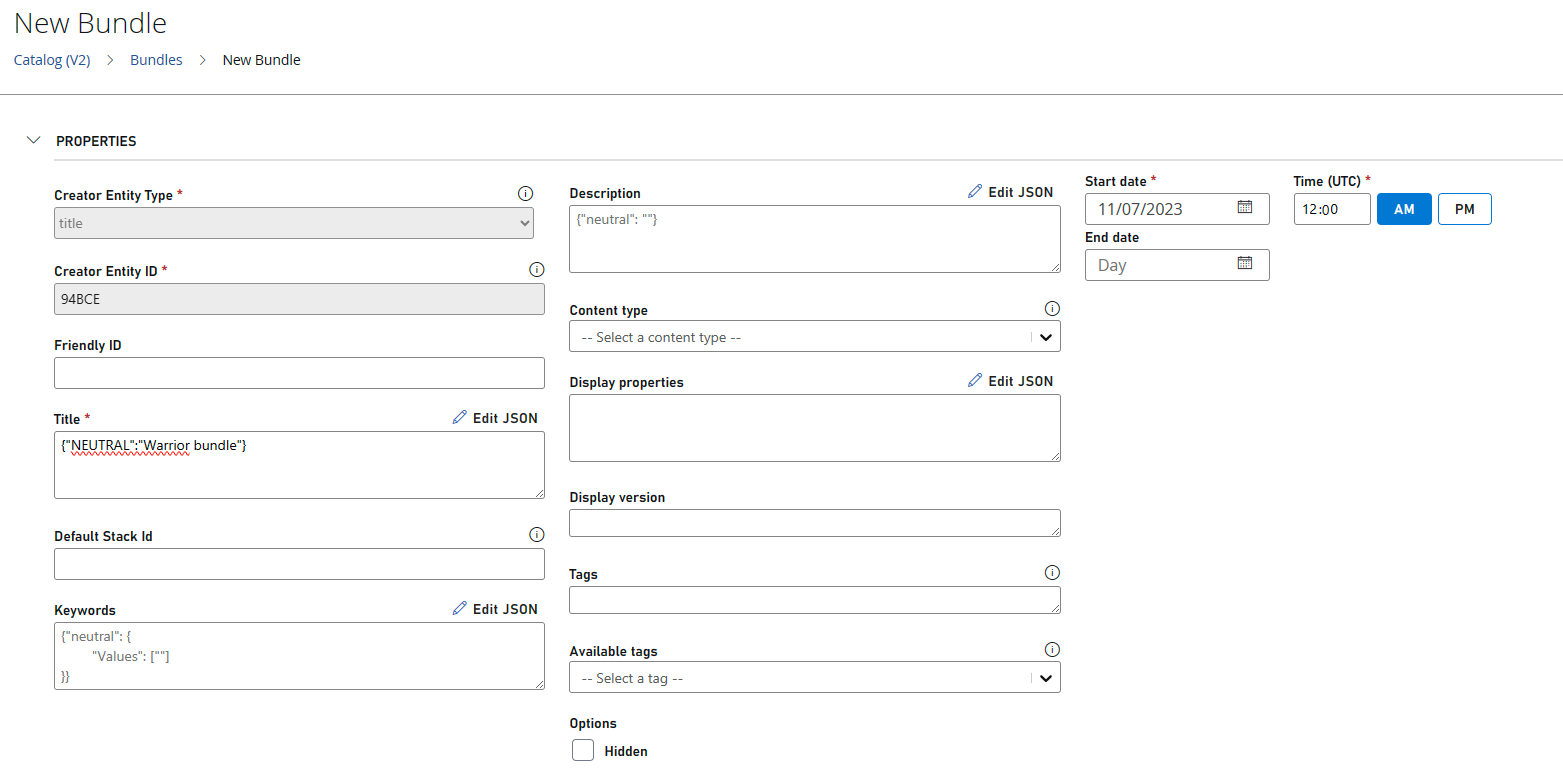This screenshot has height=781, width=1563.
Task: Click Edit JSON for the Description field
Action: pos(1010,192)
